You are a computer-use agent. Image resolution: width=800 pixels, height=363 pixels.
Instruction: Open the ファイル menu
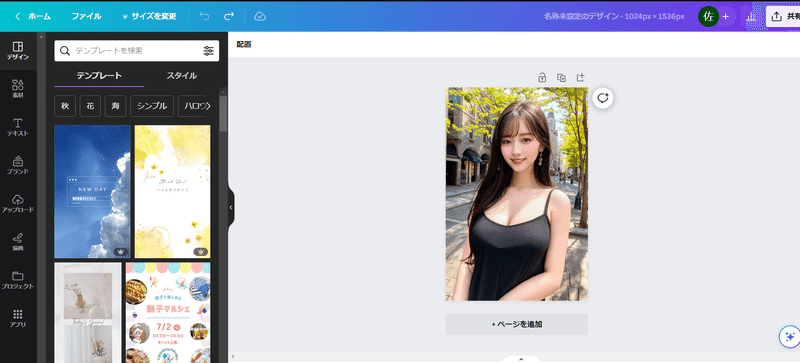coord(86,16)
